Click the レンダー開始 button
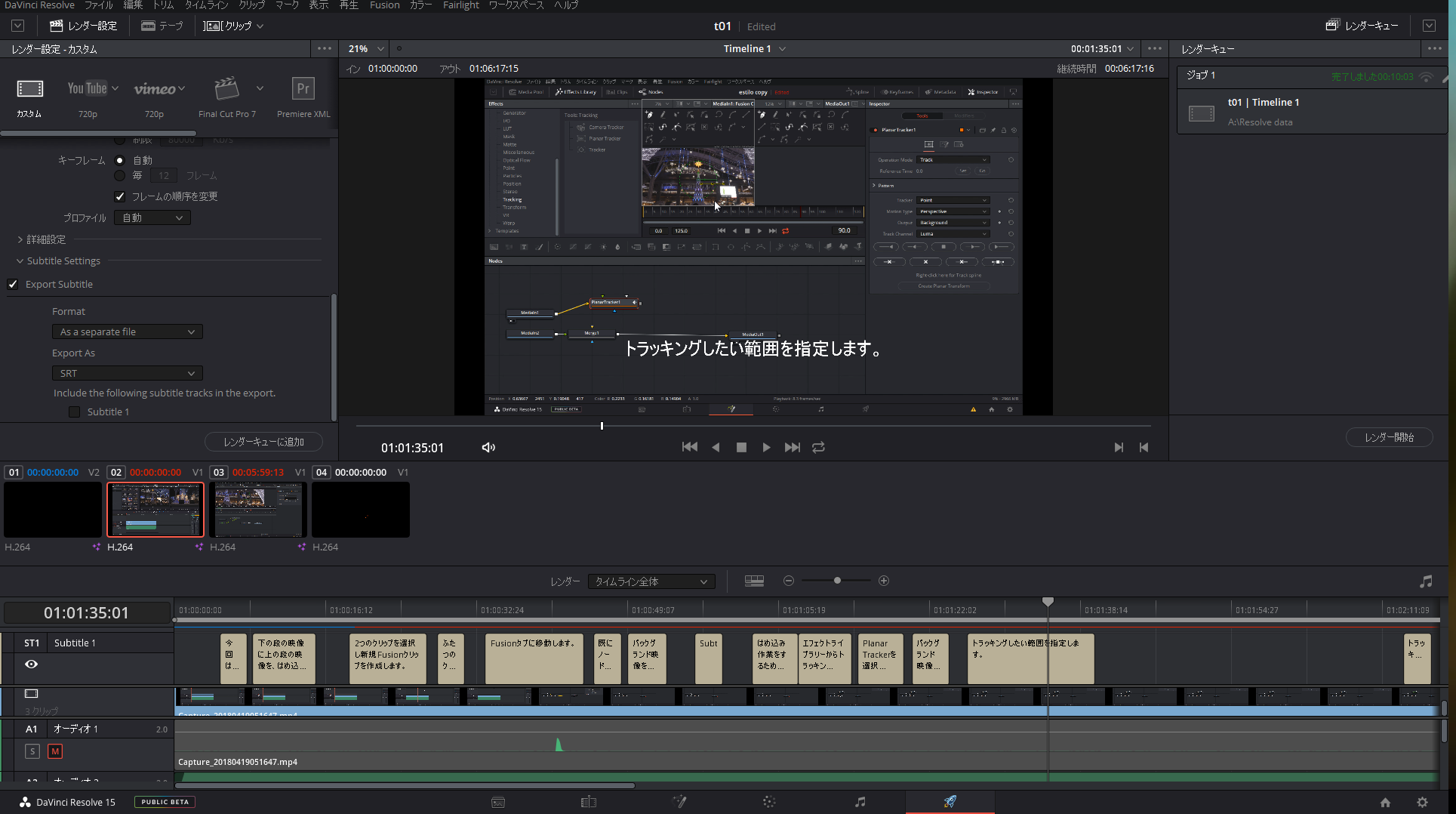 1389,438
